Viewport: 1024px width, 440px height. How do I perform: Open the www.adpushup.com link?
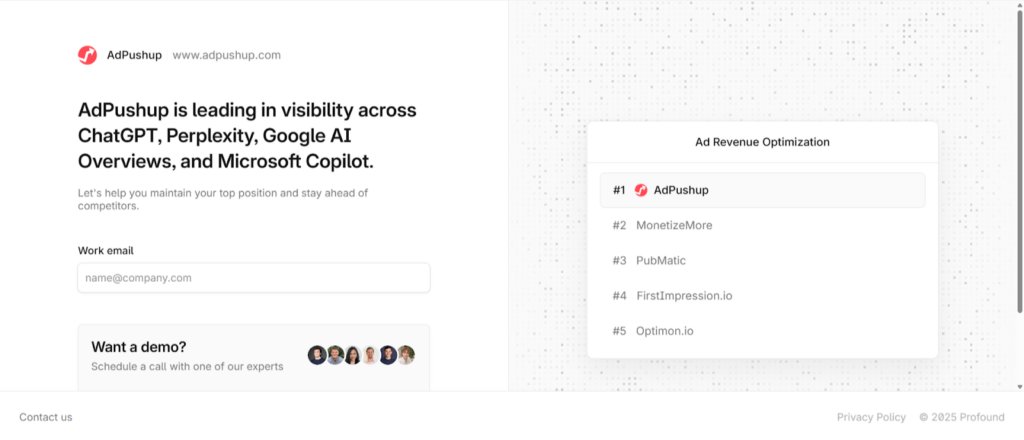click(226, 55)
